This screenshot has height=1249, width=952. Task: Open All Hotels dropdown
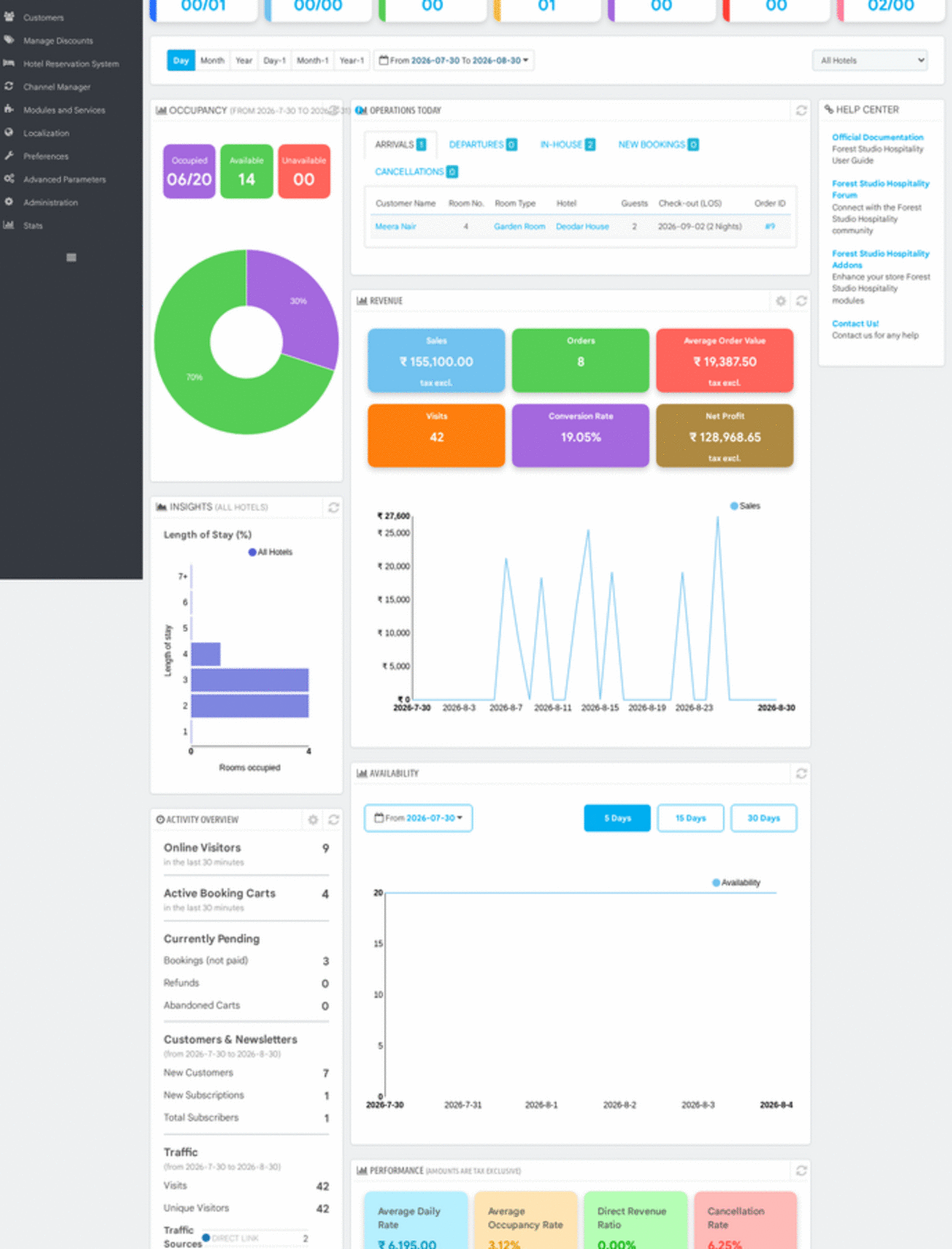(870, 60)
